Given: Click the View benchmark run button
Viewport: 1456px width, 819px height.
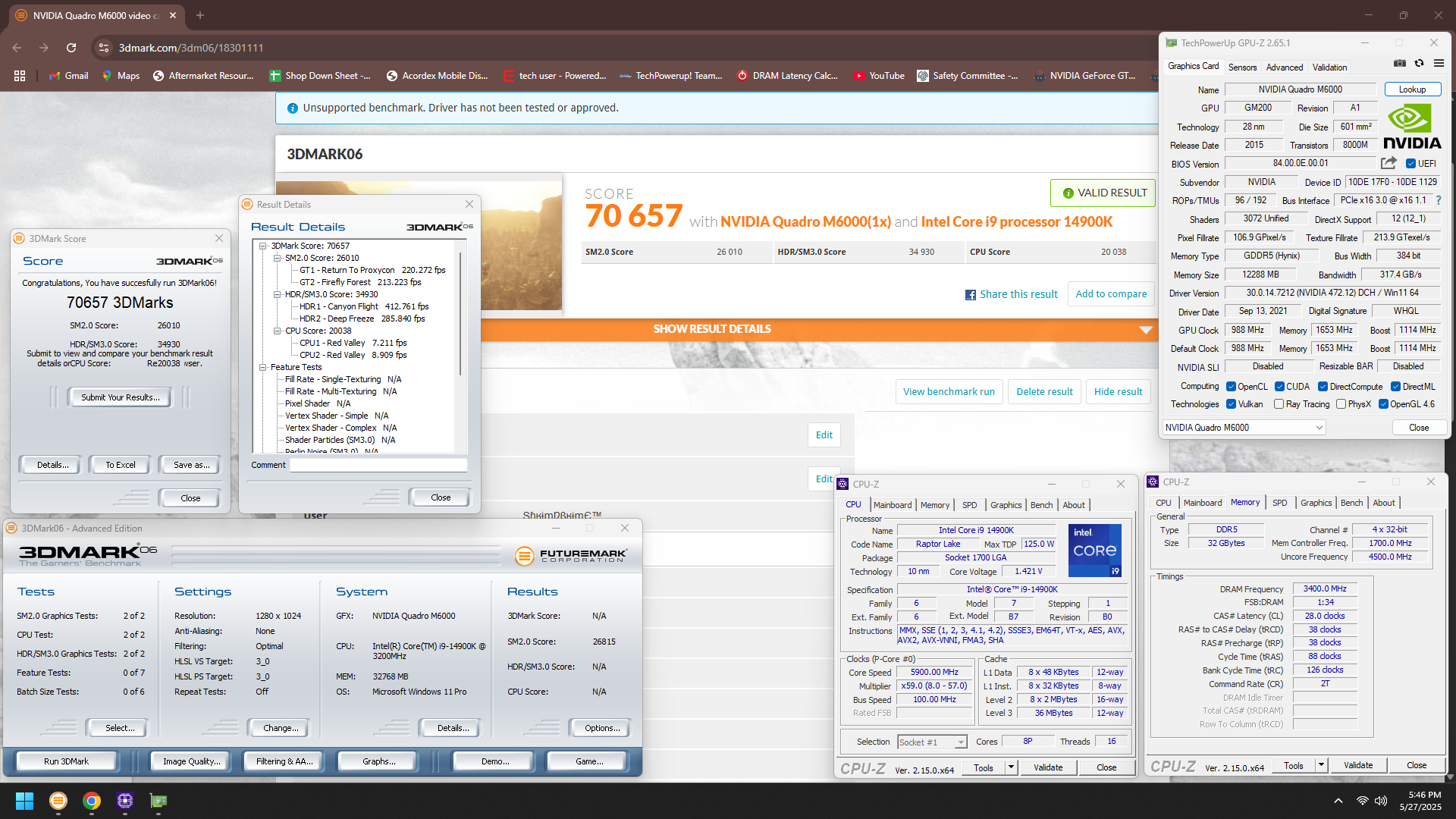Looking at the screenshot, I should pos(949,392).
